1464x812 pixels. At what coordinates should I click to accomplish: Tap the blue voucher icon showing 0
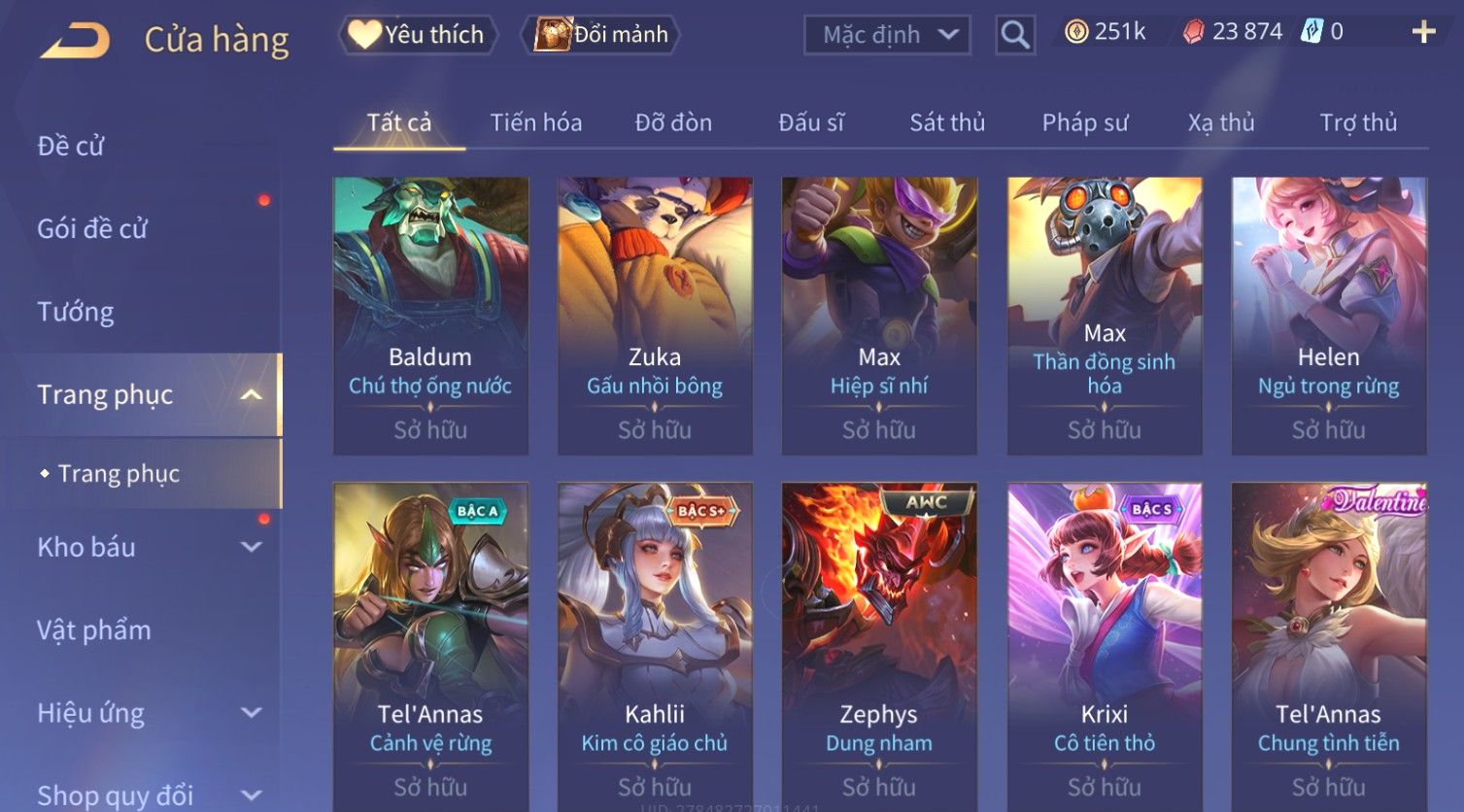tap(1311, 32)
